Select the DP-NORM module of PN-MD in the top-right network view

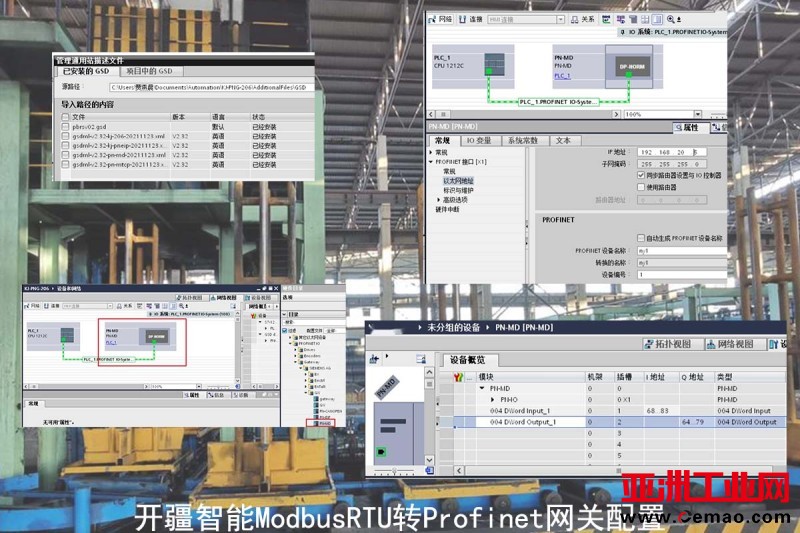point(632,66)
